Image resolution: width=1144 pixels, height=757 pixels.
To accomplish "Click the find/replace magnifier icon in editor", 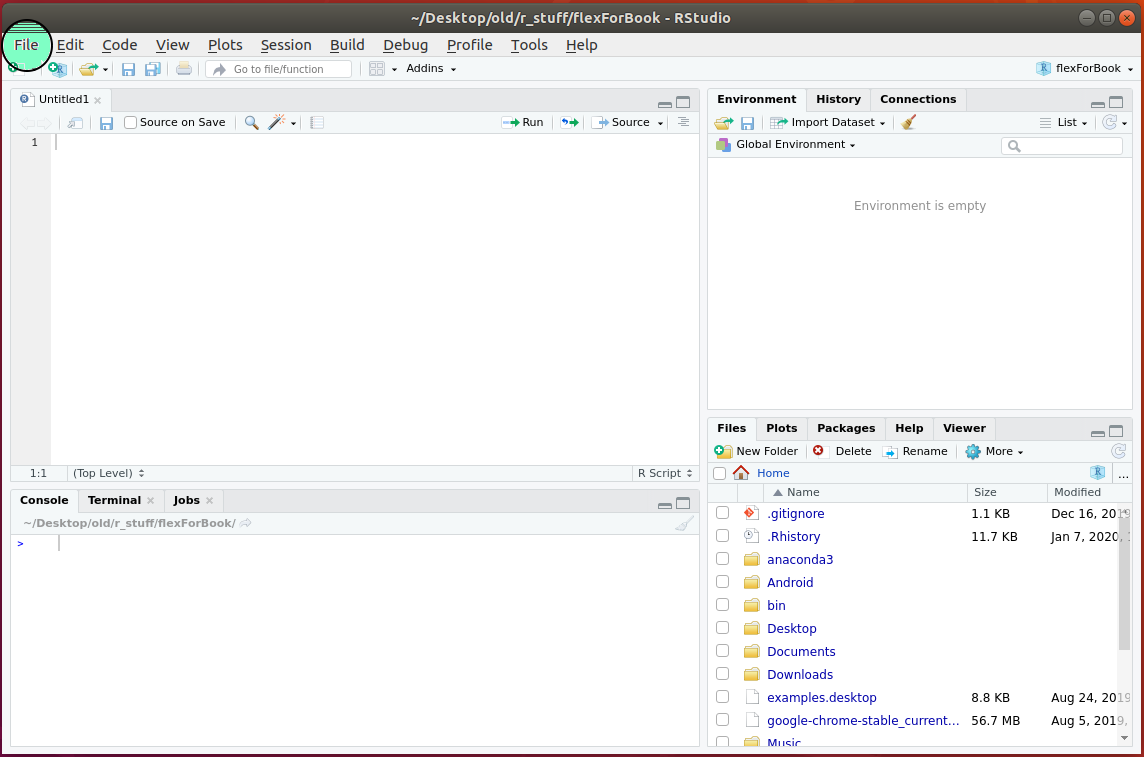I will tap(251, 123).
